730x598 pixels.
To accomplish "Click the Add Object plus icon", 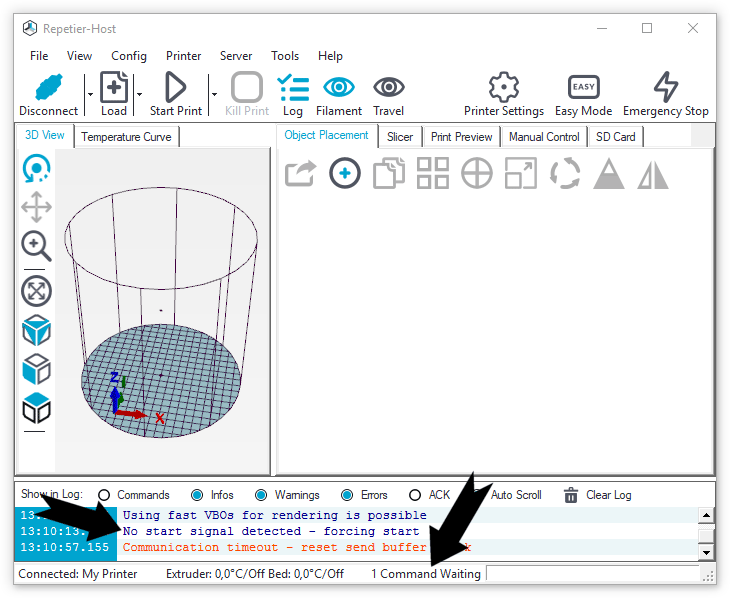I will (x=345, y=173).
